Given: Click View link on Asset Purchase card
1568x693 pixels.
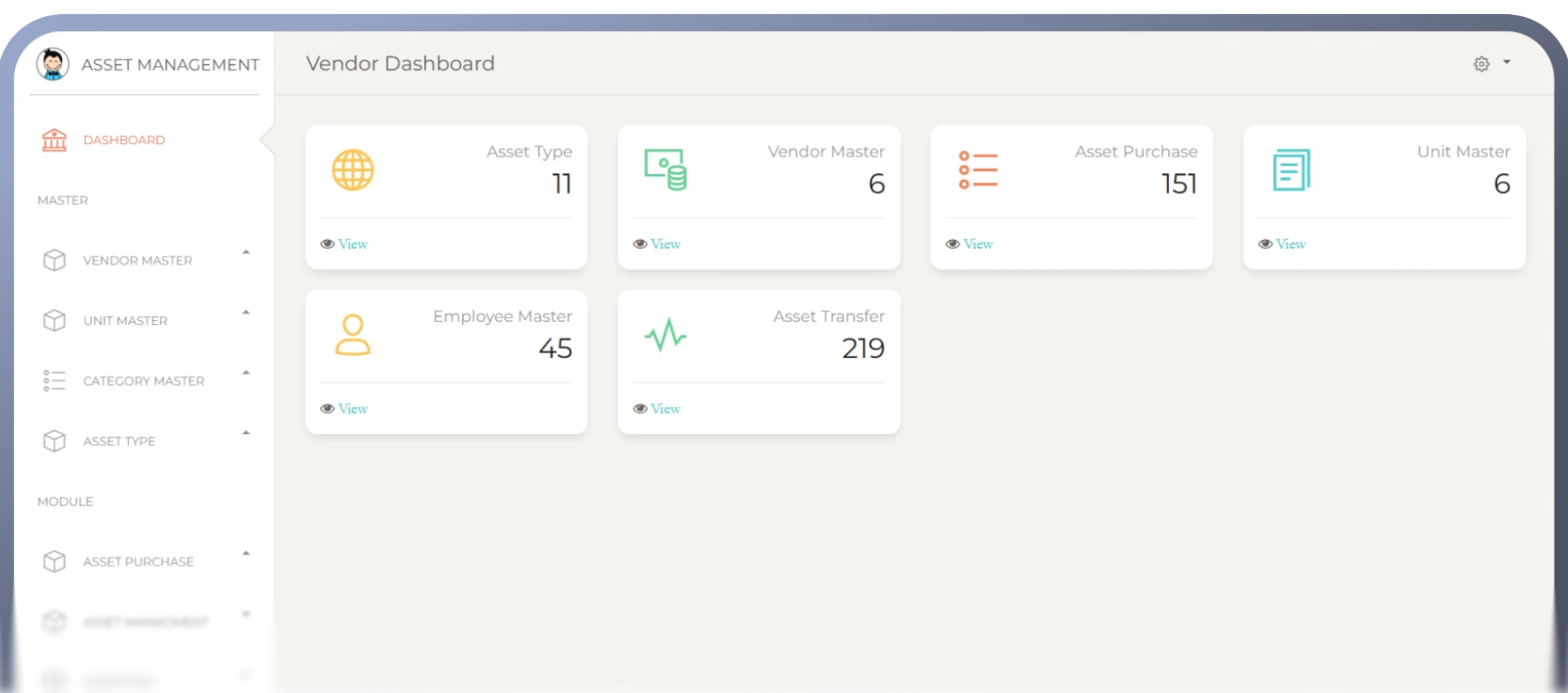Looking at the screenshot, I should coord(977,244).
